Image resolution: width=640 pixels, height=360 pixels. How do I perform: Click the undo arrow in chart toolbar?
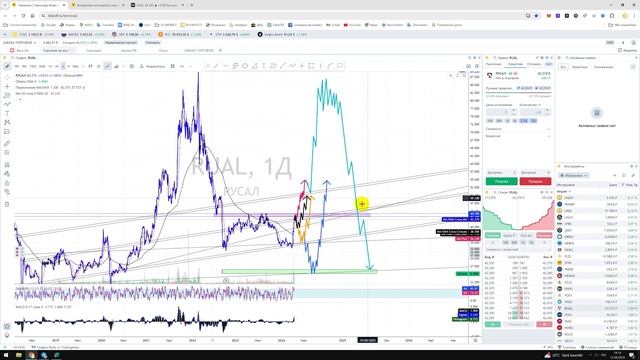tap(182, 66)
